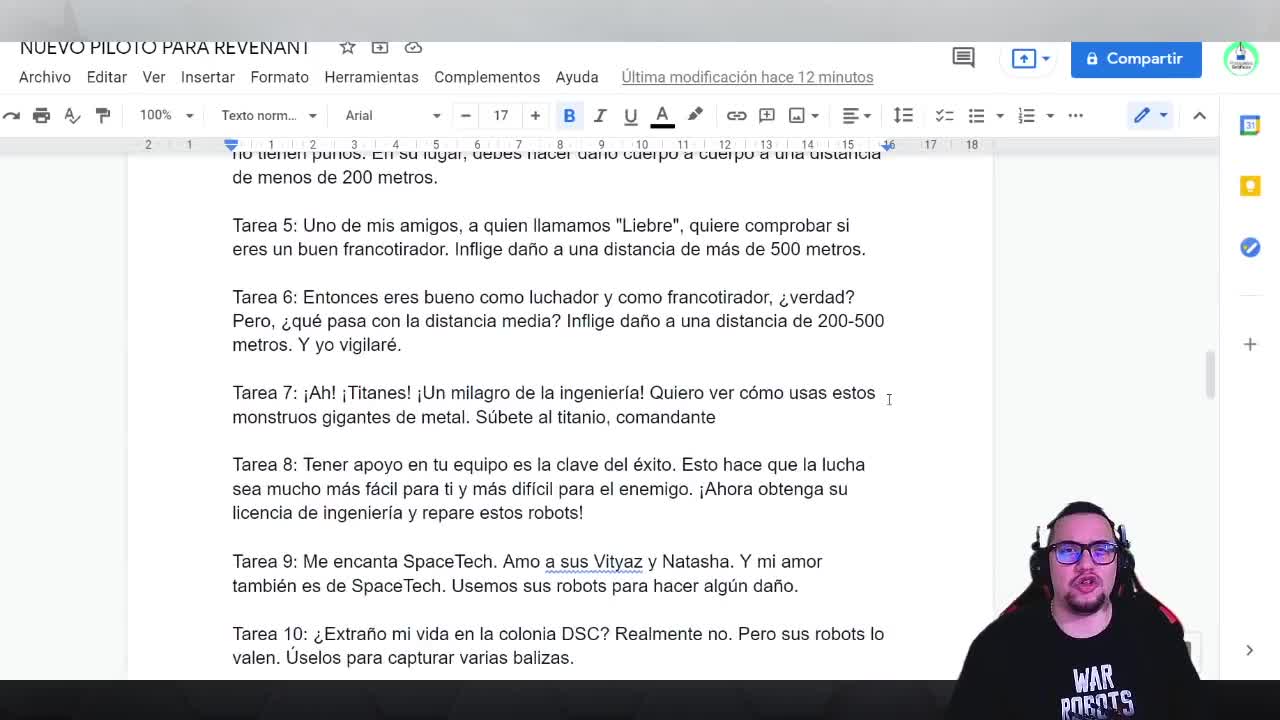Click the checklist icon
The height and width of the screenshot is (720, 1280).
pos(945,116)
